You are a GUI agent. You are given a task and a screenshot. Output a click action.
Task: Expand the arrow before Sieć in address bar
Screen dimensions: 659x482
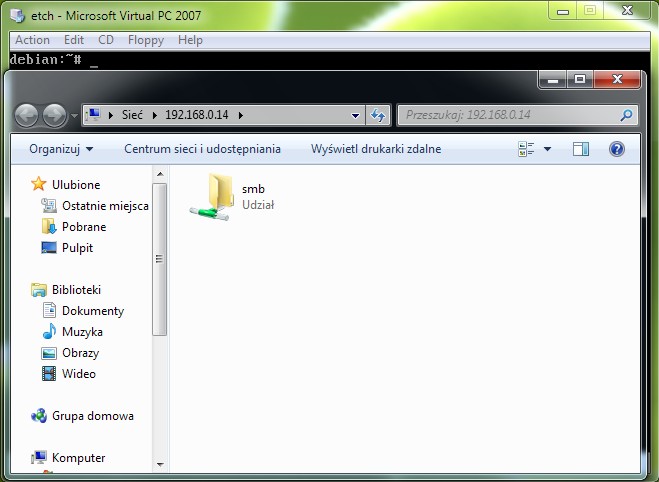click(x=111, y=115)
